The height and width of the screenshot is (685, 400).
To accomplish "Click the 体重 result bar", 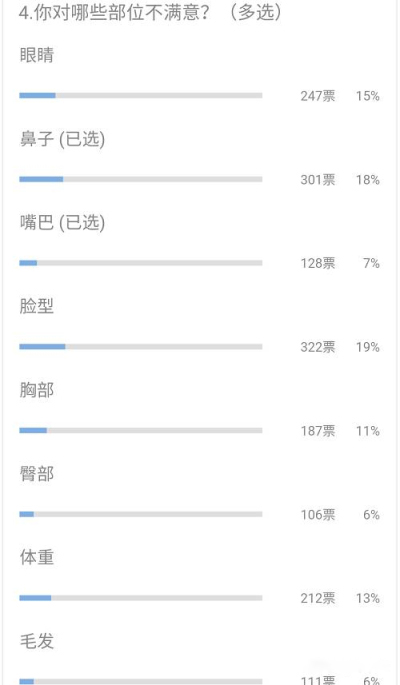I will pos(141,598).
